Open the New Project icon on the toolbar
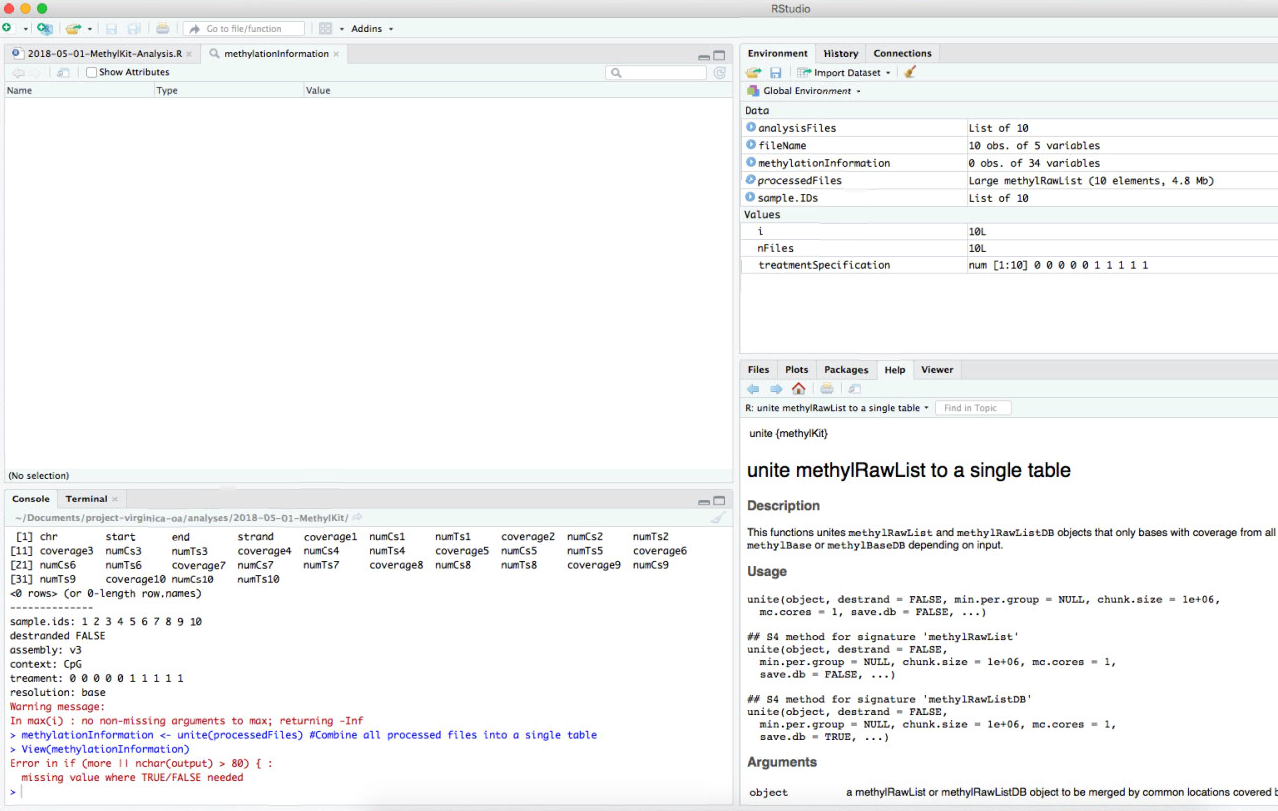Viewport: 1278px width, 811px height. (44, 28)
